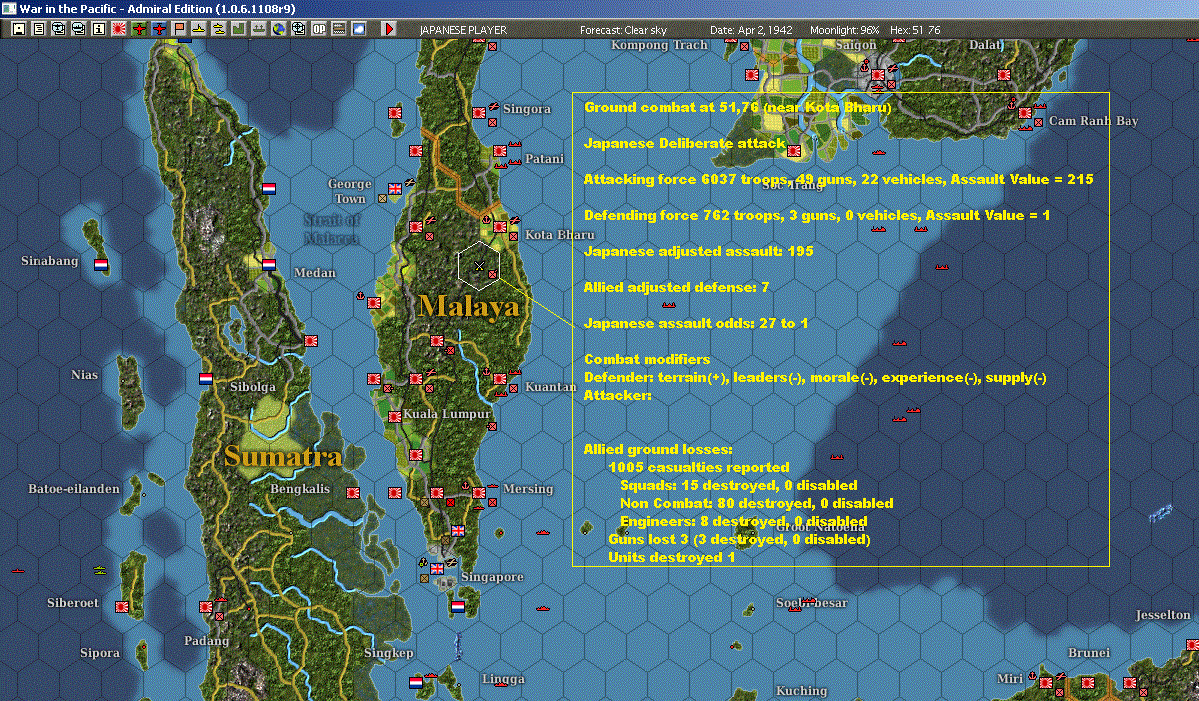The width and height of the screenshot is (1199, 701).
Task: Select the Dutch flag base at Medan
Action: [268, 265]
